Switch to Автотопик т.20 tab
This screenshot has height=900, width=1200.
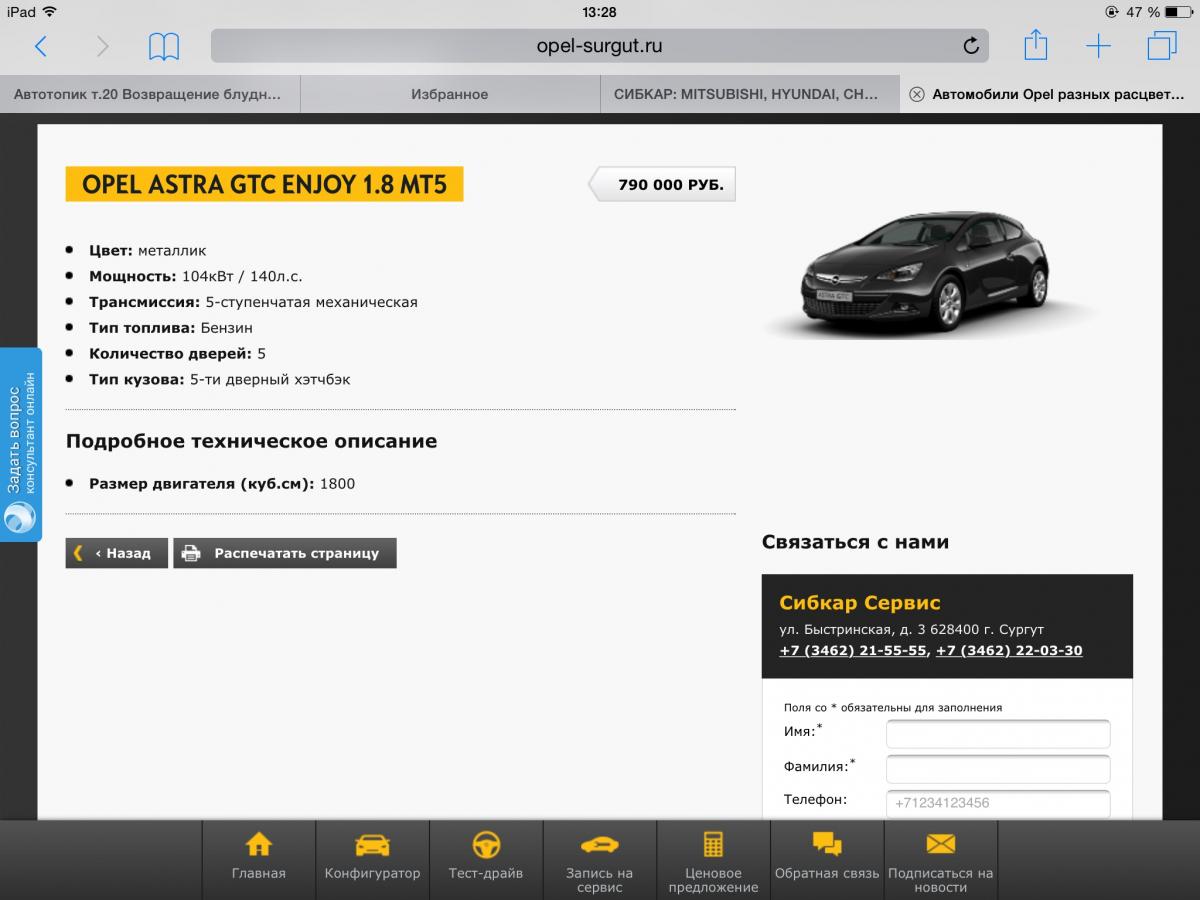click(x=150, y=94)
